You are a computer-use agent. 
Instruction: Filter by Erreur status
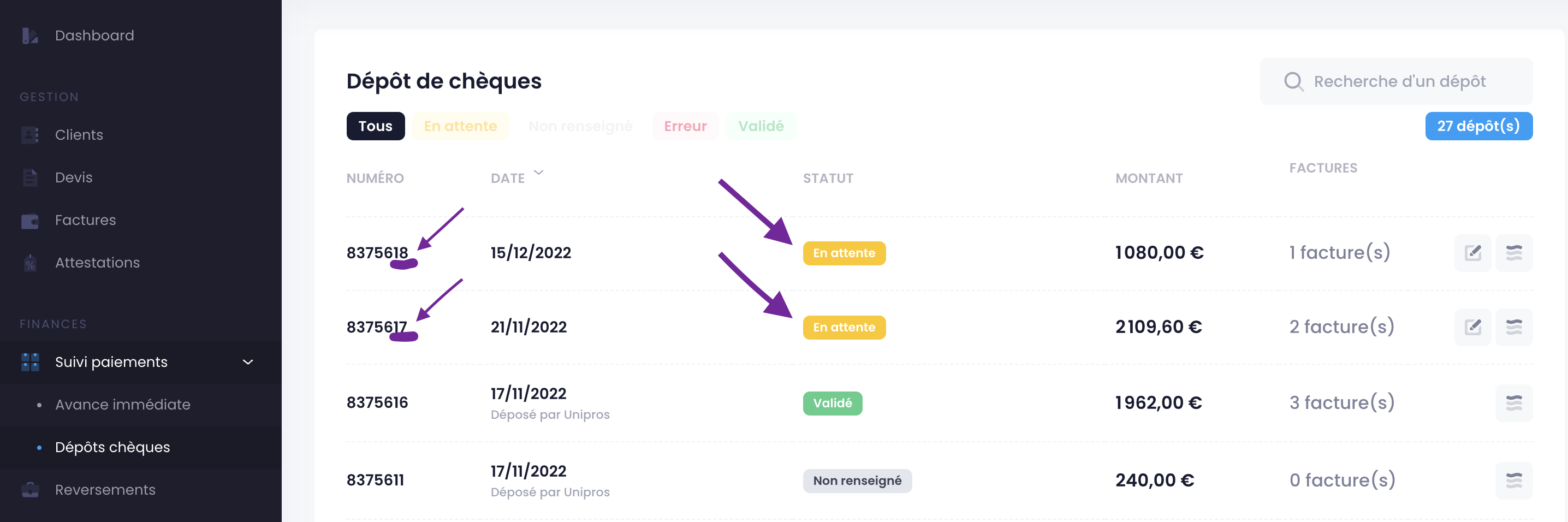pyautogui.click(x=685, y=126)
